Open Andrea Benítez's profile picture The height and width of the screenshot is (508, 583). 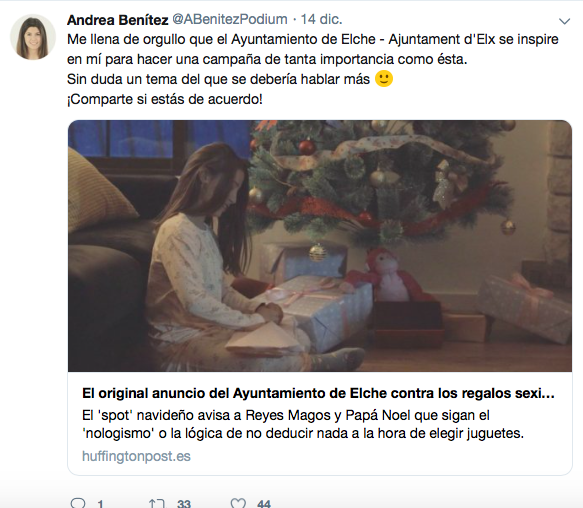coord(33,37)
